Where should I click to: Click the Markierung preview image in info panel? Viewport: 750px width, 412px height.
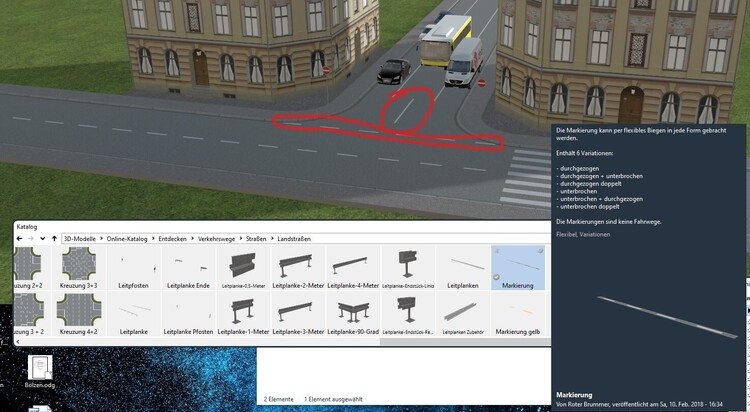[x=667, y=317]
